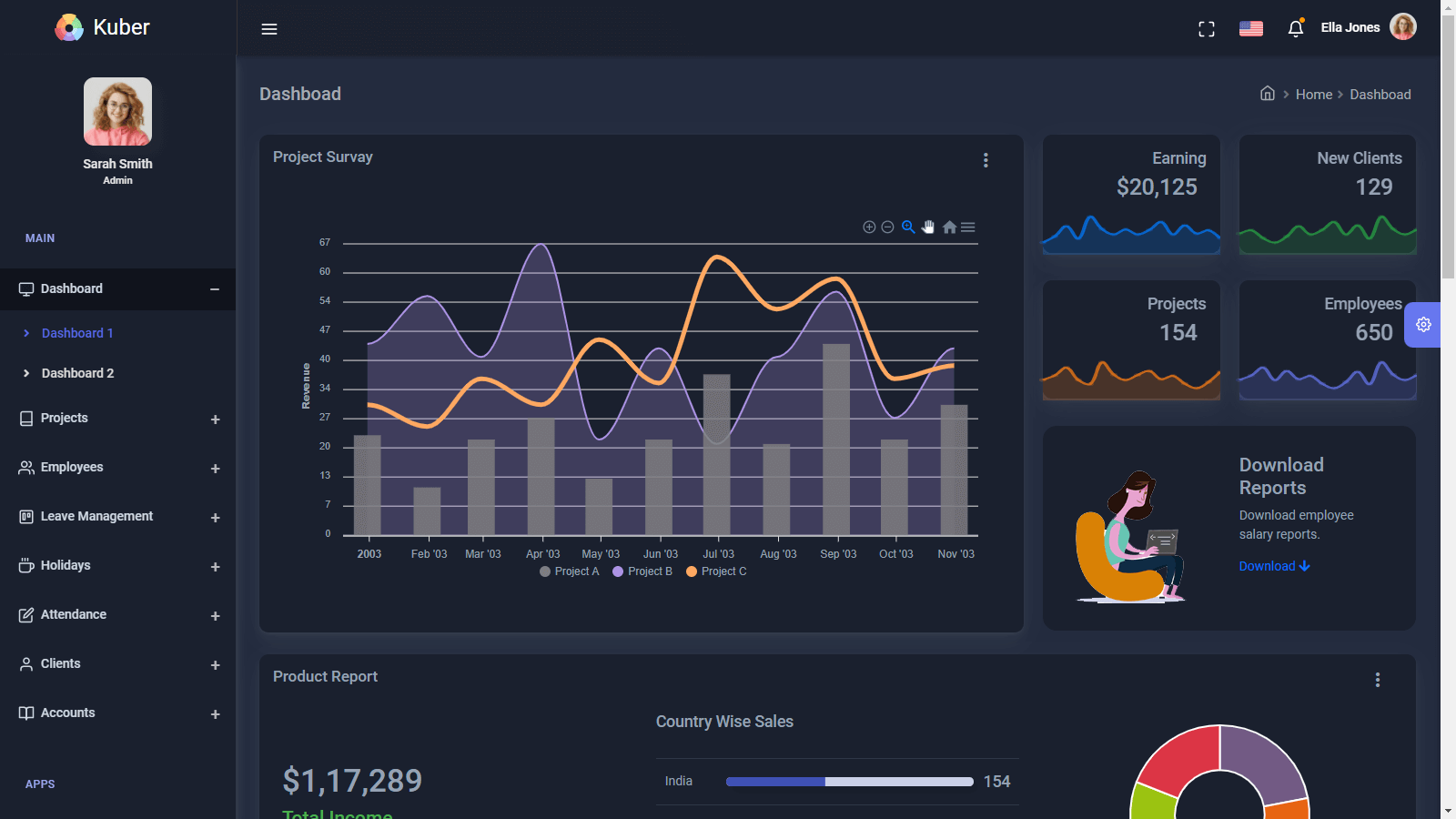Click the Projects sidebar icon
This screenshot has height=819, width=1456.
pos(26,419)
